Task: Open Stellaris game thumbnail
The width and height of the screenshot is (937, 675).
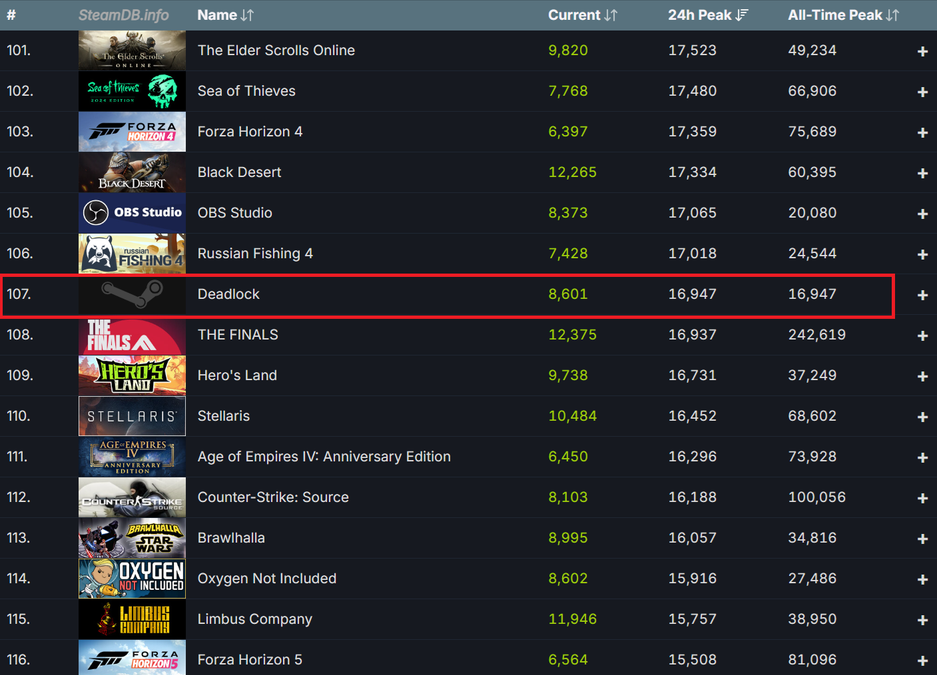Action: click(x=132, y=416)
